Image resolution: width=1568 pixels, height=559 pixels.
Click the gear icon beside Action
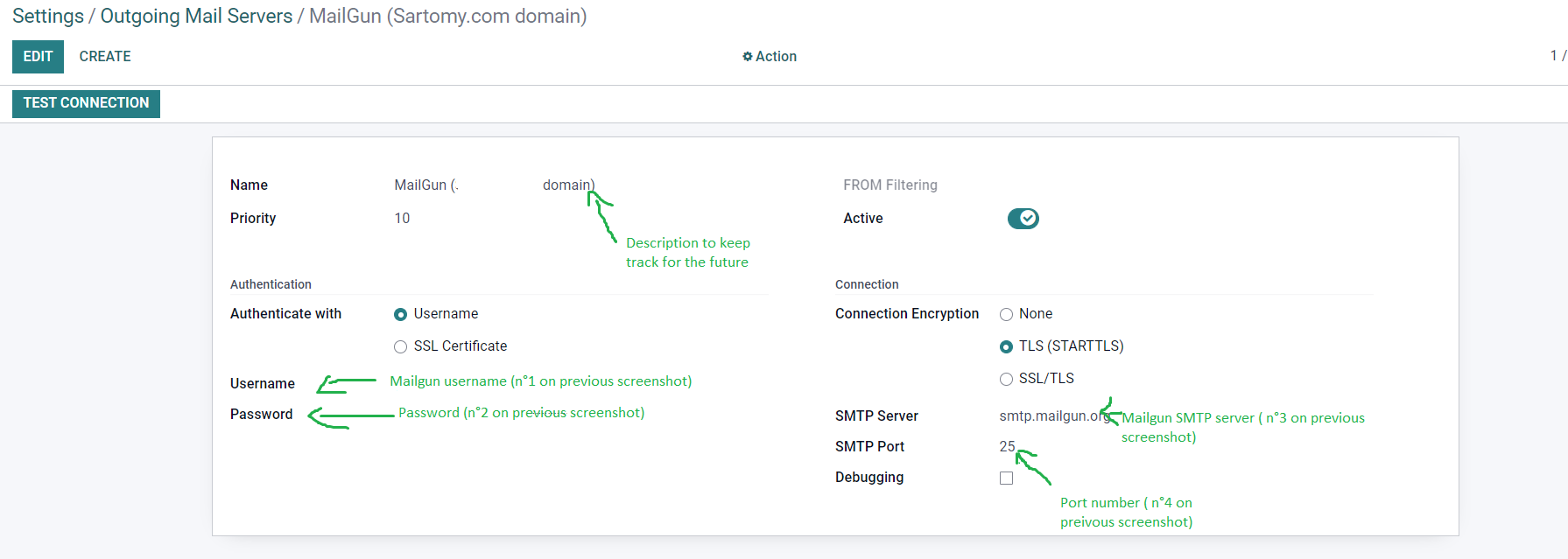(x=747, y=57)
